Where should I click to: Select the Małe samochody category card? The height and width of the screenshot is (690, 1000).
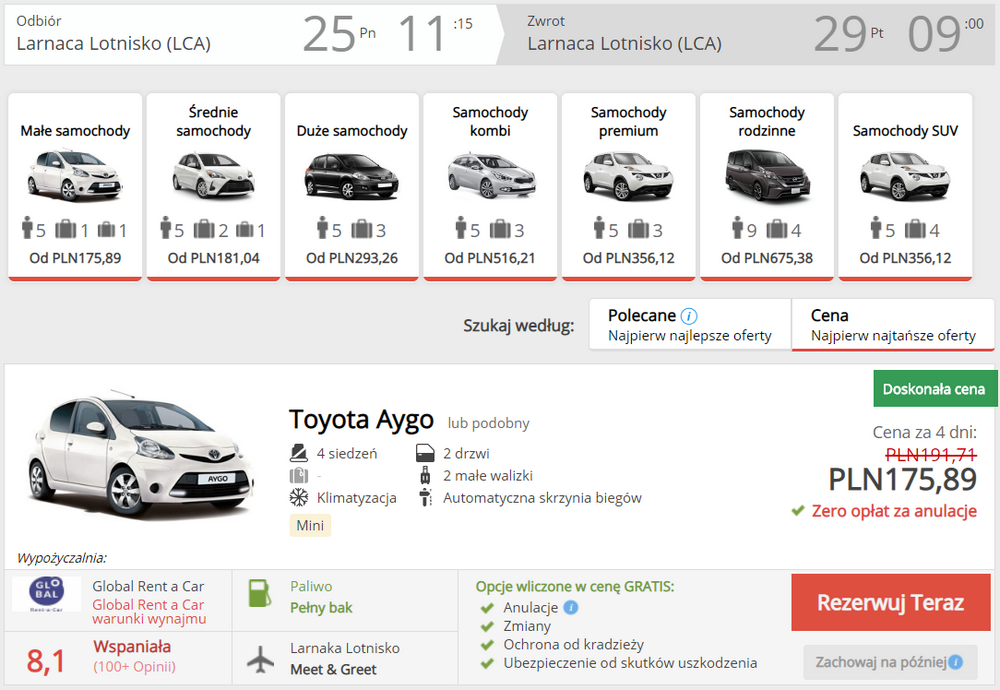[75, 187]
